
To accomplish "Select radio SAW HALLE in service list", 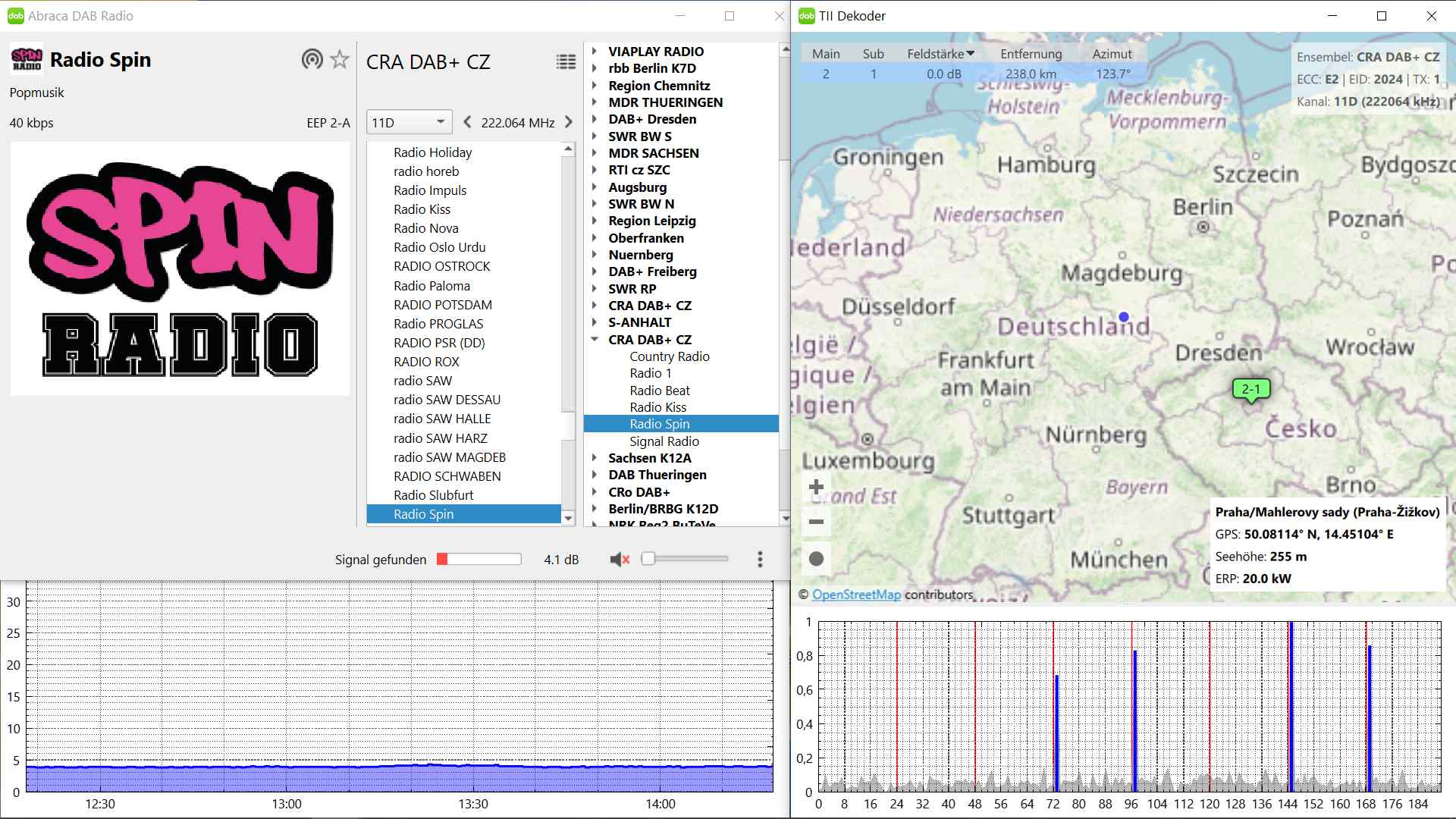I will (441, 419).
